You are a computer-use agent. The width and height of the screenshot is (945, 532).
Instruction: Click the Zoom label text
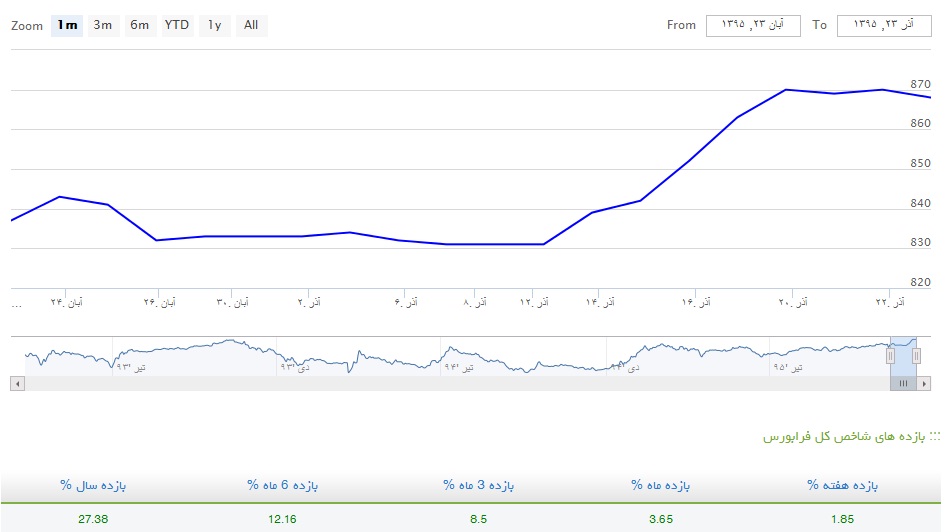(x=27, y=26)
